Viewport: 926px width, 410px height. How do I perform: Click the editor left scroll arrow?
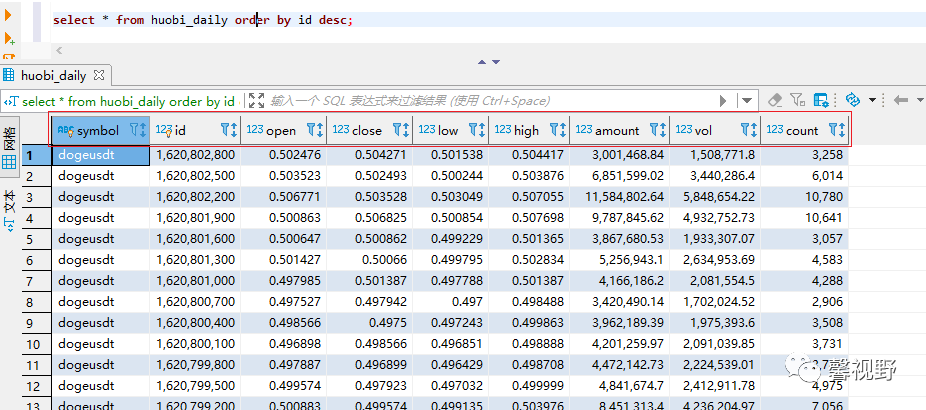(x=58, y=50)
